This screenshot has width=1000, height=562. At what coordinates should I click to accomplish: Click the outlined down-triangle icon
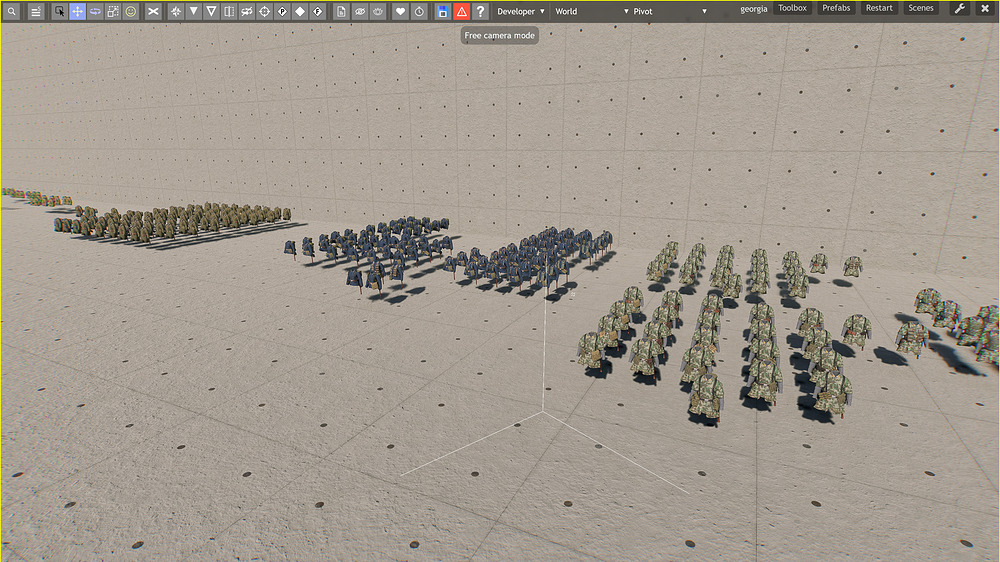pos(211,11)
